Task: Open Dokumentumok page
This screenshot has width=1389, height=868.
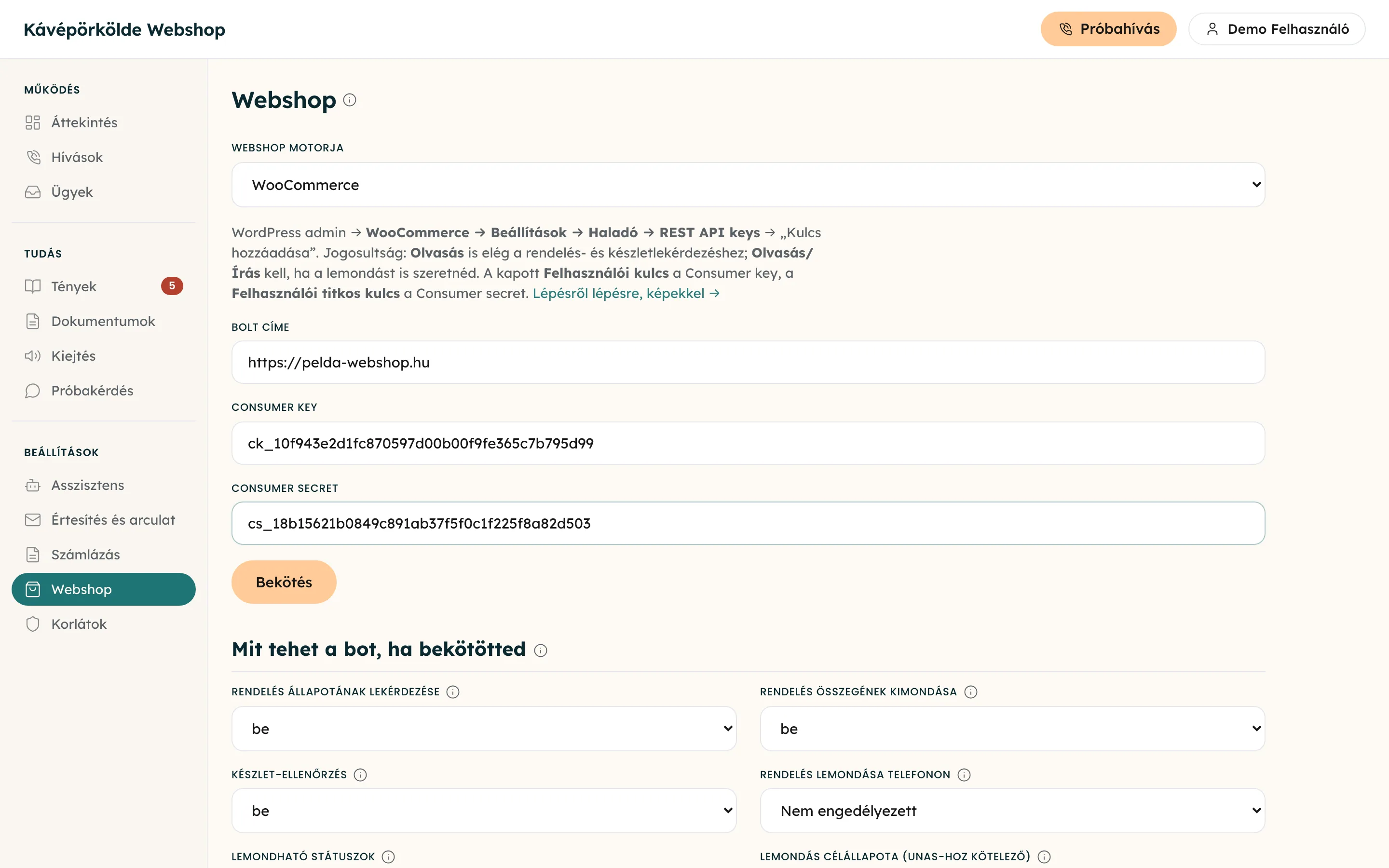Action: 103,321
